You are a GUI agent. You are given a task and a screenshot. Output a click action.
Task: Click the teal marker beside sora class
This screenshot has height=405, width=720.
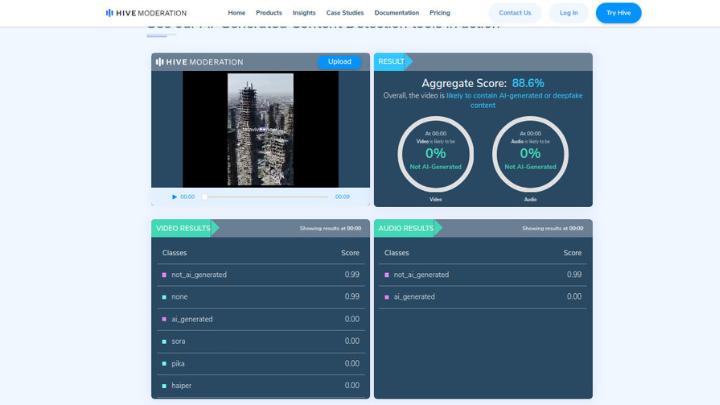click(164, 341)
